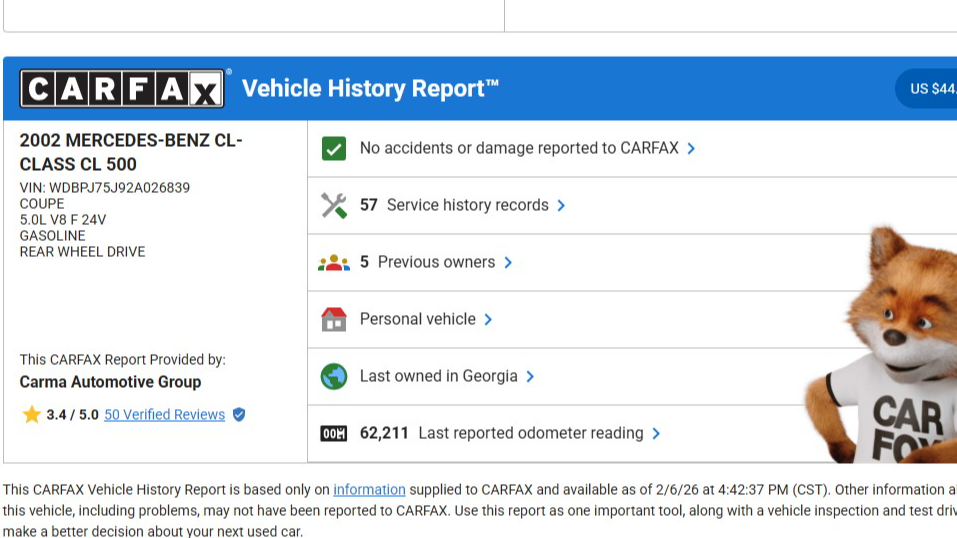The width and height of the screenshot is (957, 538).
Task: Expand No accidents or damage reported arrow
Action: click(691, 149)
